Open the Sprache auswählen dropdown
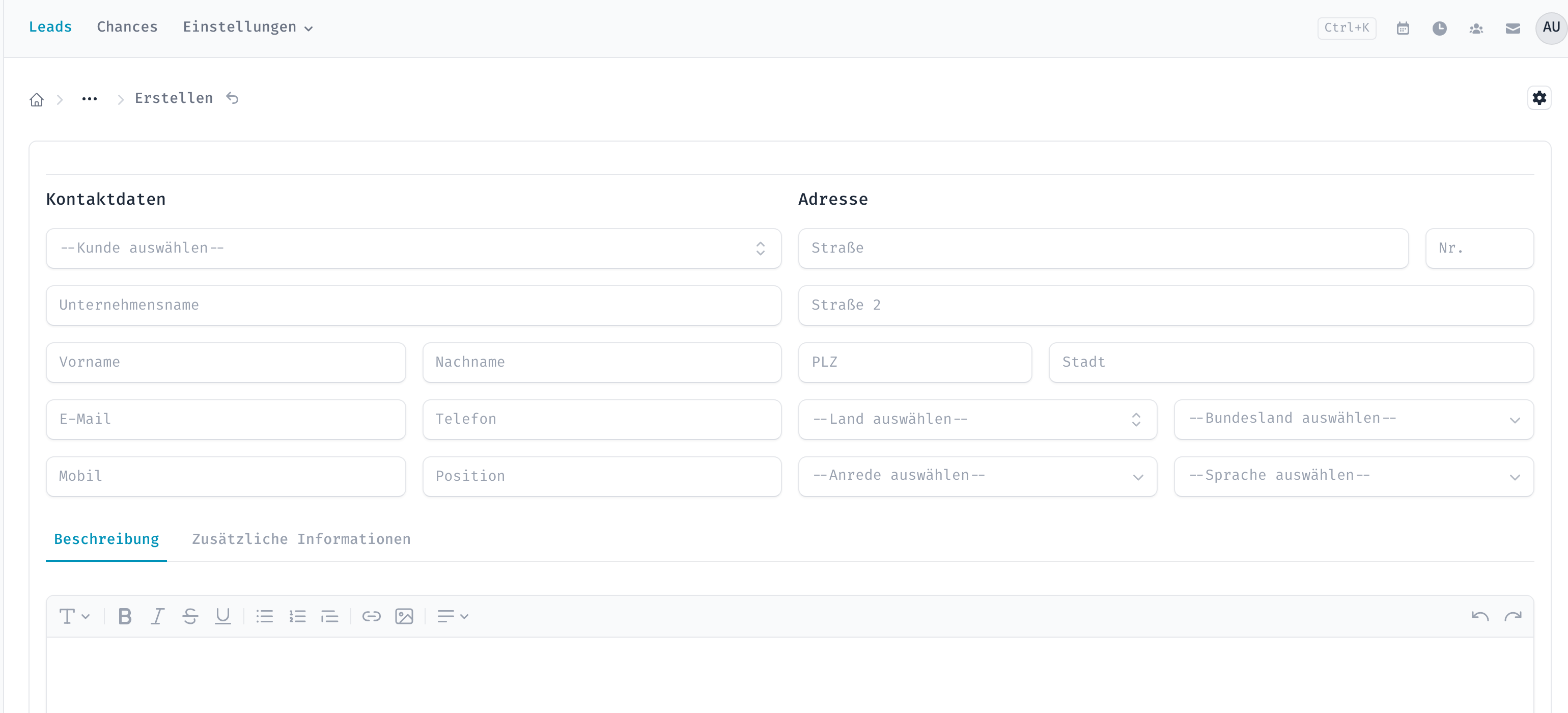This screenshot has width=1568, height=713. 1353,477
